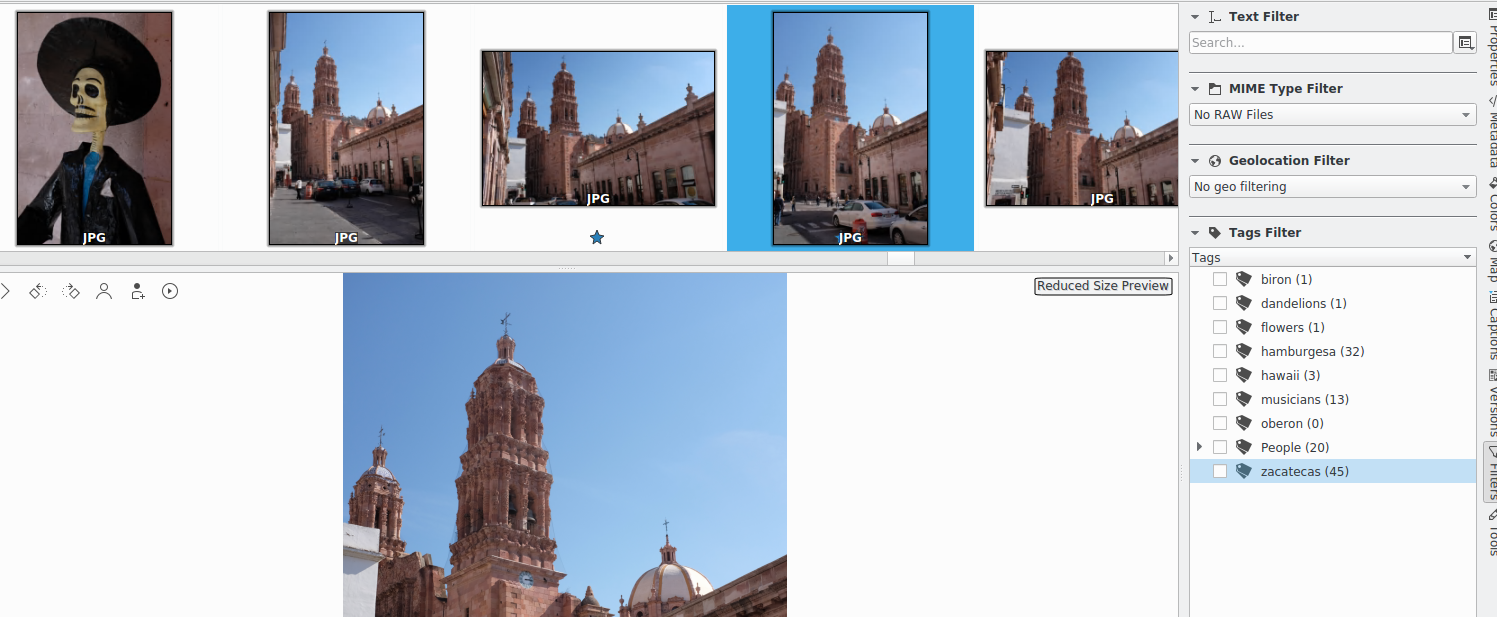1497x617 pixels.
Task: Open the MIME type 'No RAW Files' dropdown
Action: [1332, 115]
